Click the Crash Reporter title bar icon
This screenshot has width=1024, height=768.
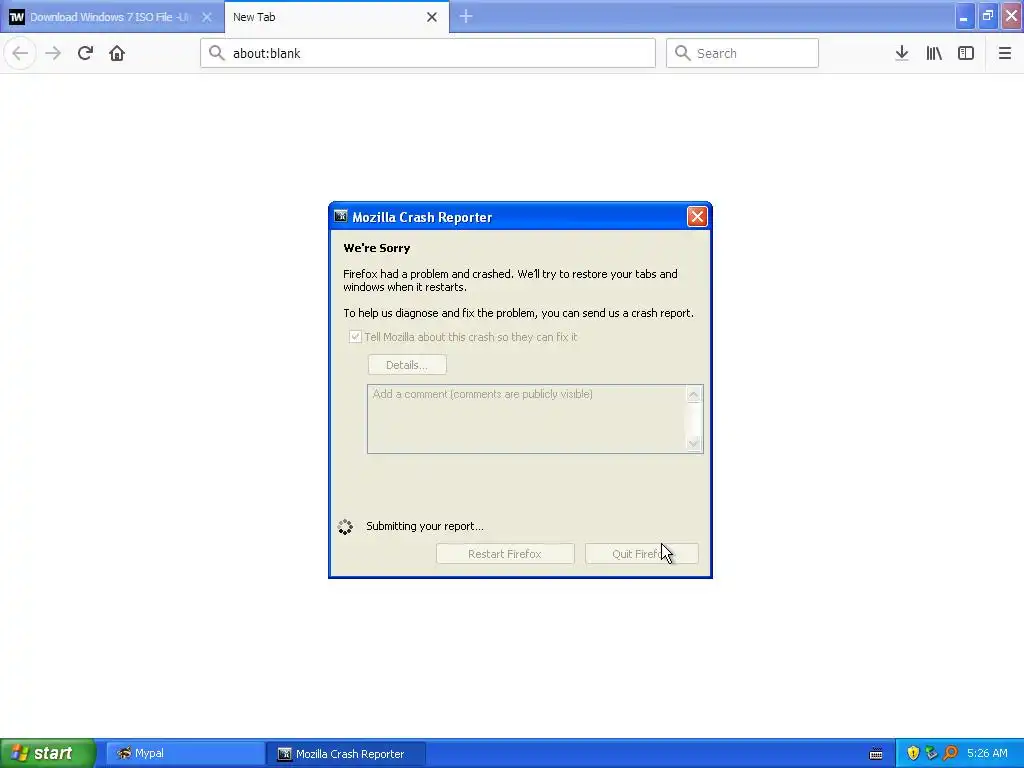pyautogui.click(x=340, y=216)
